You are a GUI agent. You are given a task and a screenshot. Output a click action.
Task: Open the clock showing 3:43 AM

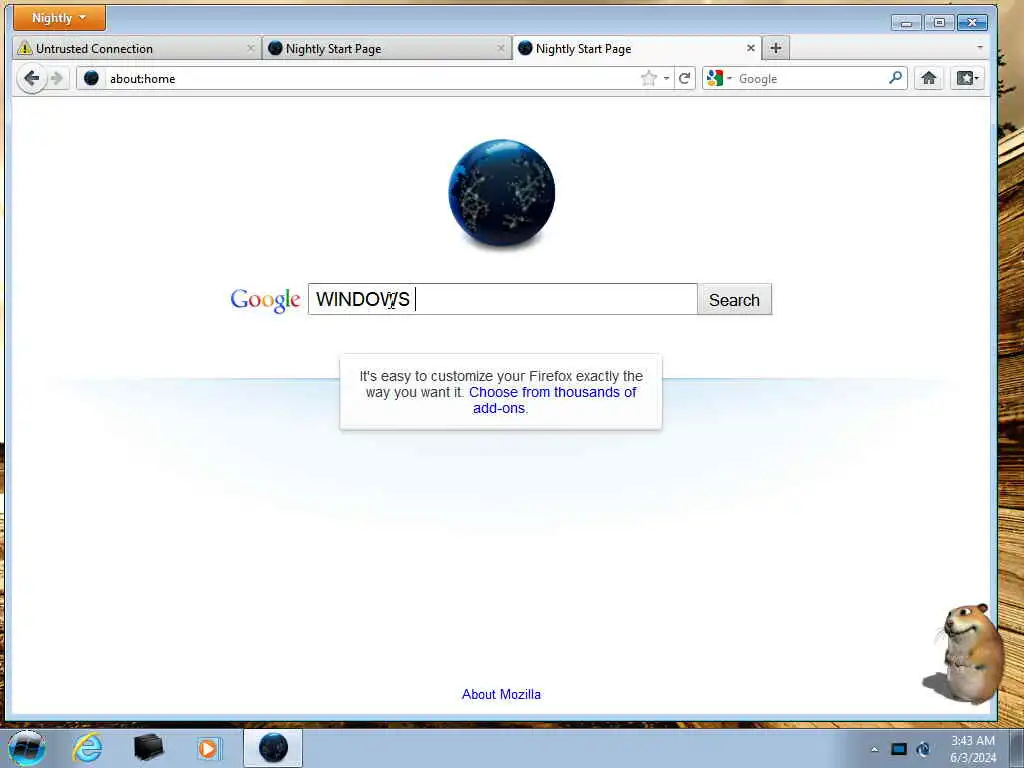pos(973,749)
